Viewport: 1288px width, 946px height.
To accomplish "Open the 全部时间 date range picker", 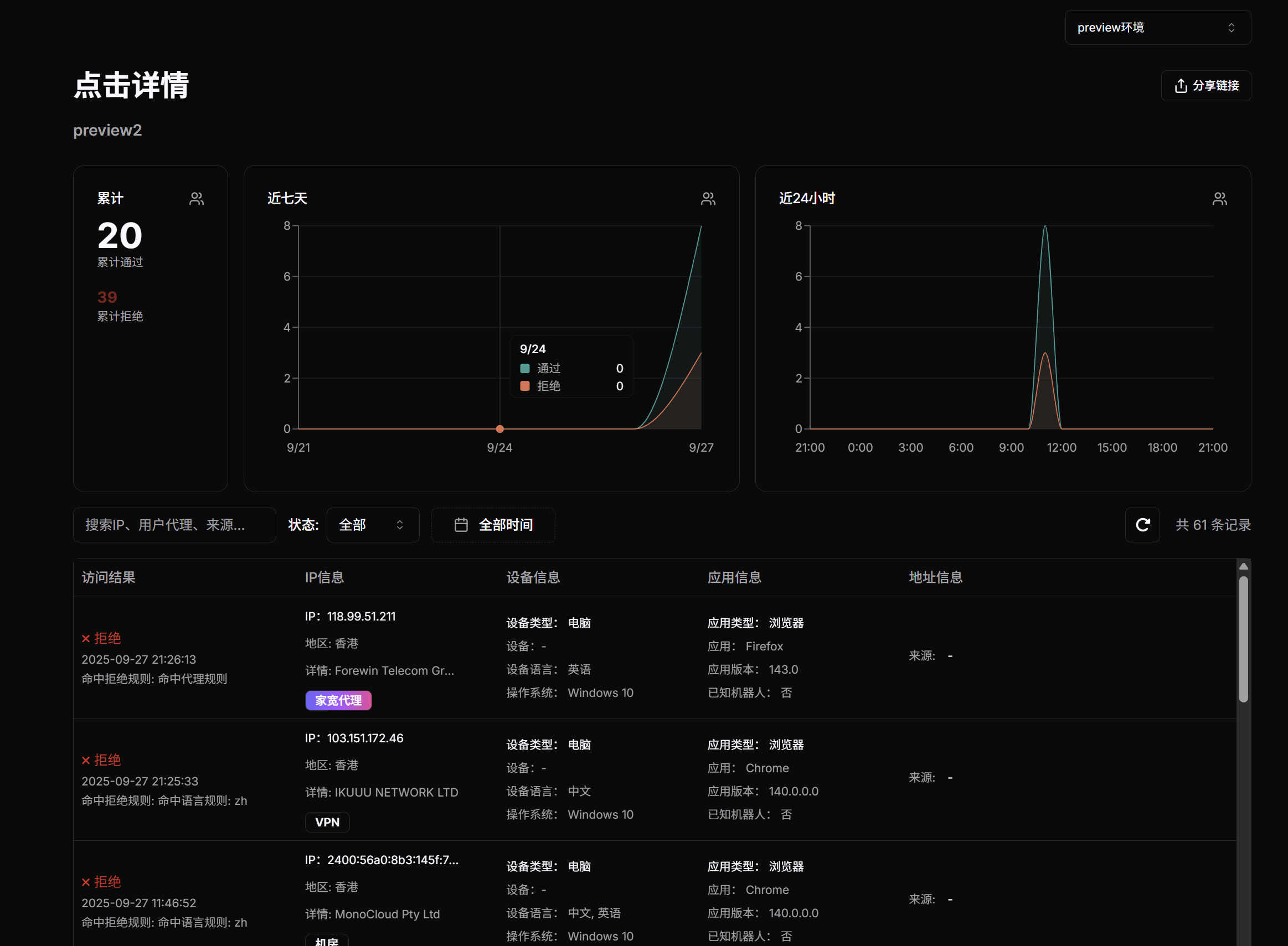I will [493, 525].
